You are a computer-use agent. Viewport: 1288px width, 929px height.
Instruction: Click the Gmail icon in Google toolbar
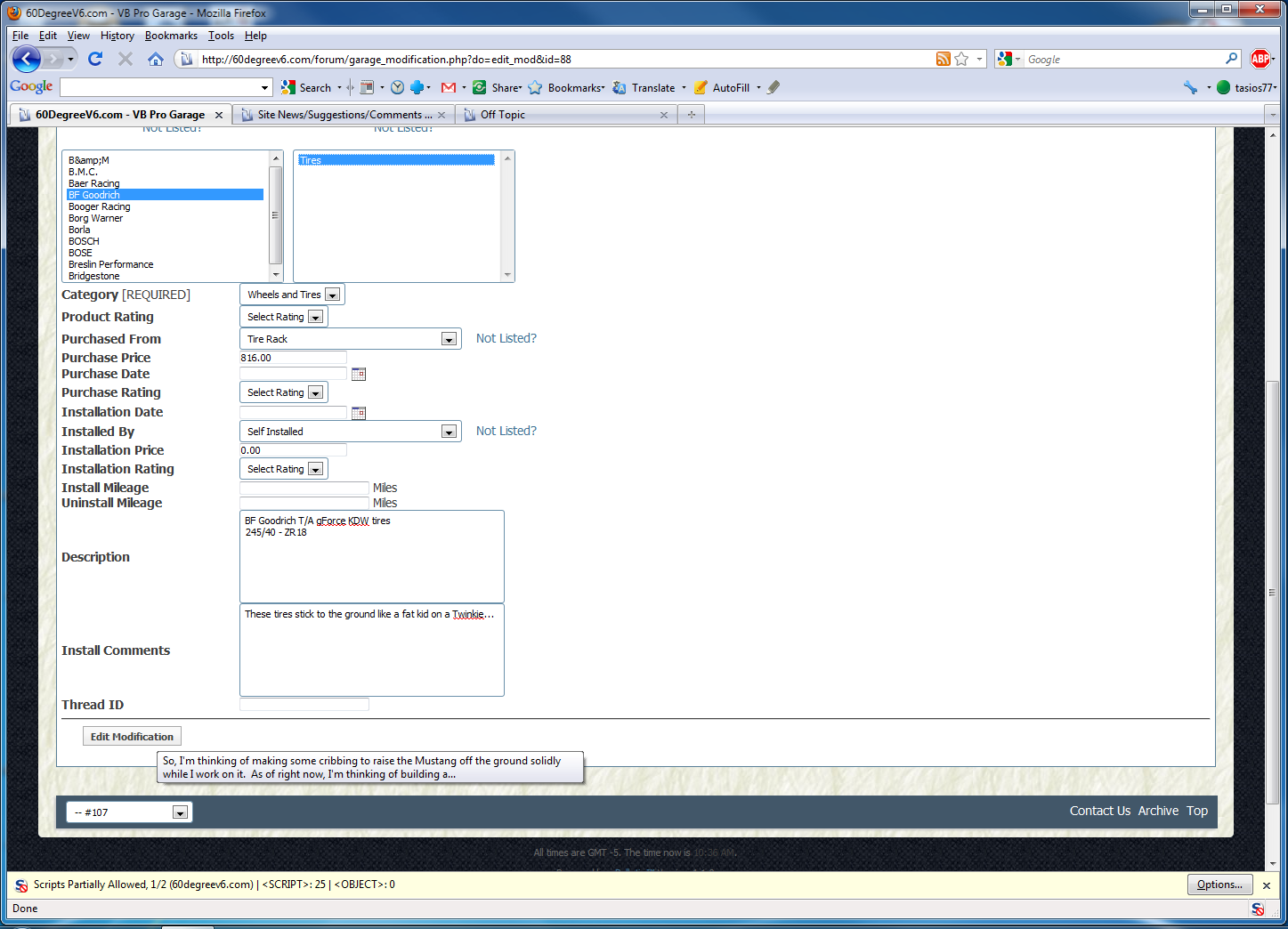click(449, 87)
